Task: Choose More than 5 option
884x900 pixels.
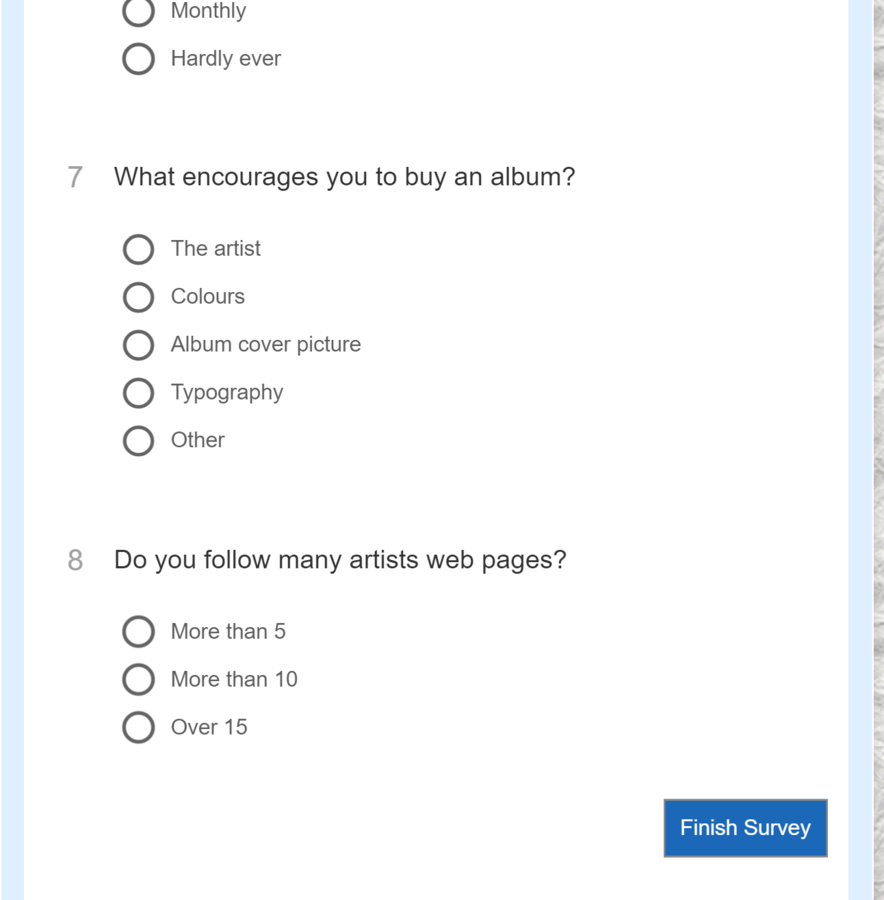Action: point(138,631)
